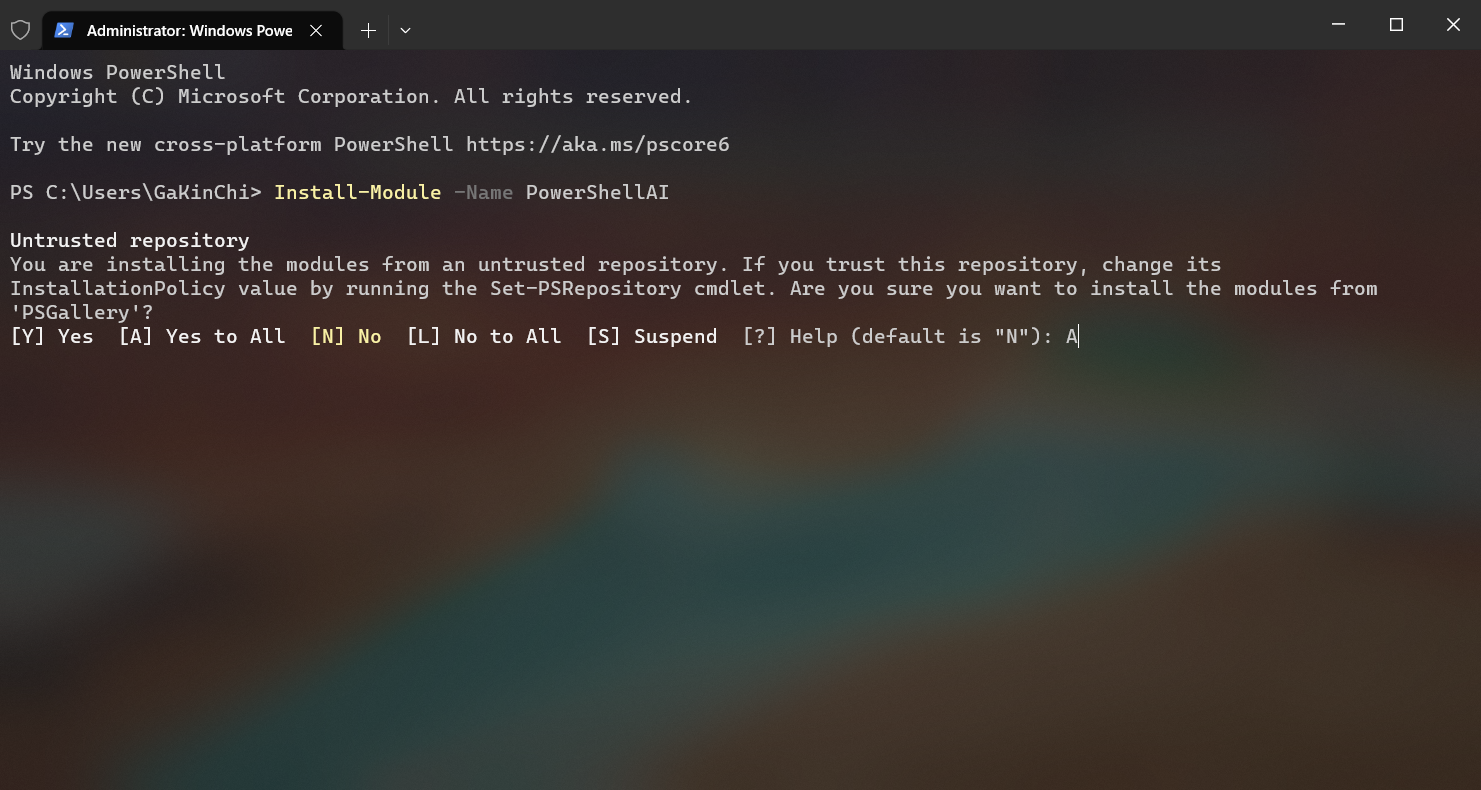Click the PowerShellAI module name
This screenshot has height=790, width=1481.
597,192
